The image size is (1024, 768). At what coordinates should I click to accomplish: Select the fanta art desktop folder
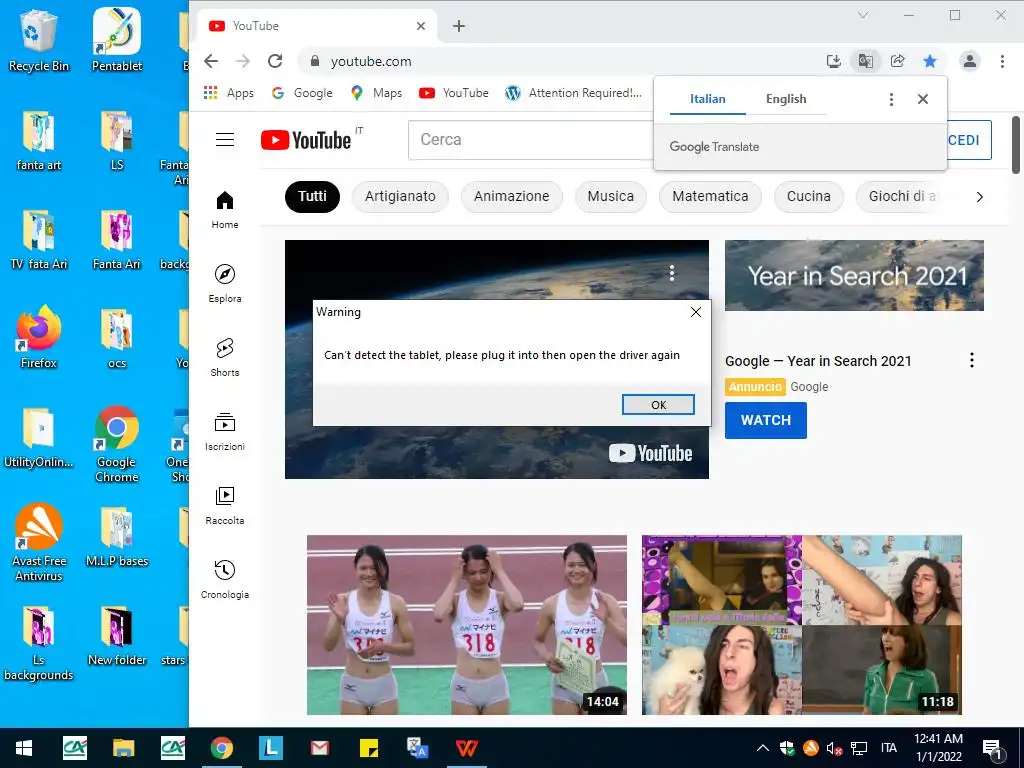click(x=39, y=140)
